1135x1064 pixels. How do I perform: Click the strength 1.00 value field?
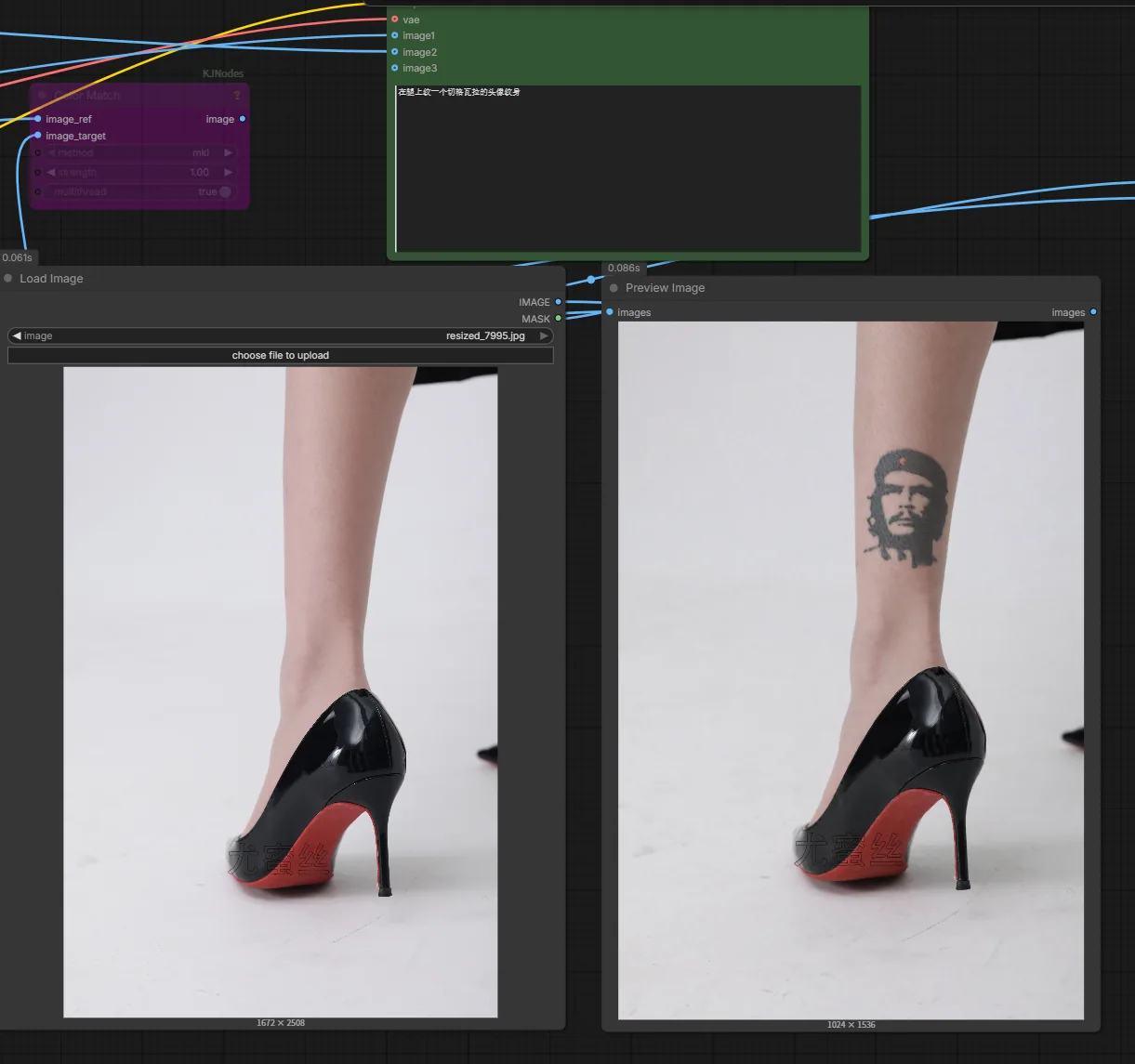[200, 172]
